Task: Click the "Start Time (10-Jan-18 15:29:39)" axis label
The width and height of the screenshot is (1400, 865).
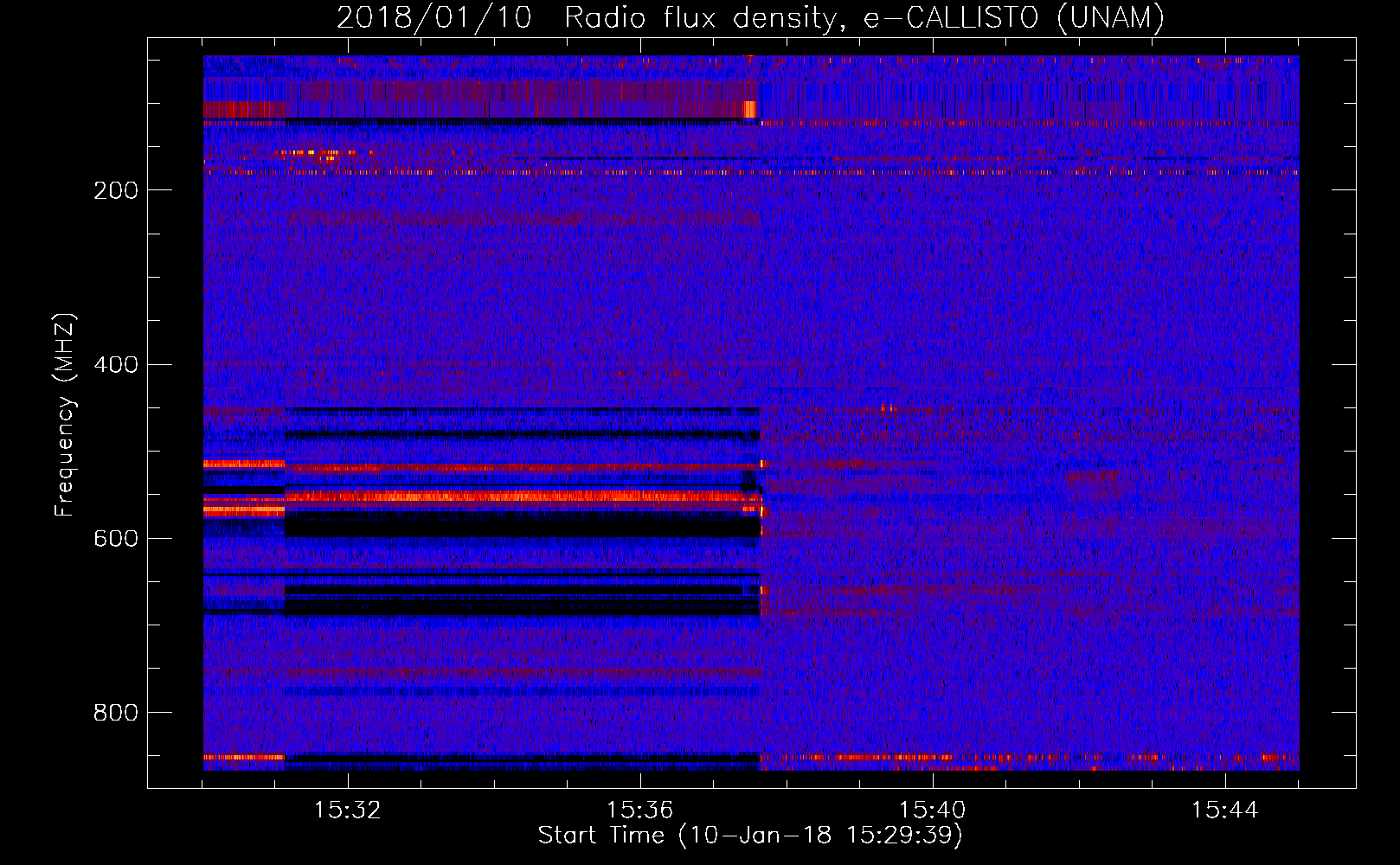Action: click(750, 836)
